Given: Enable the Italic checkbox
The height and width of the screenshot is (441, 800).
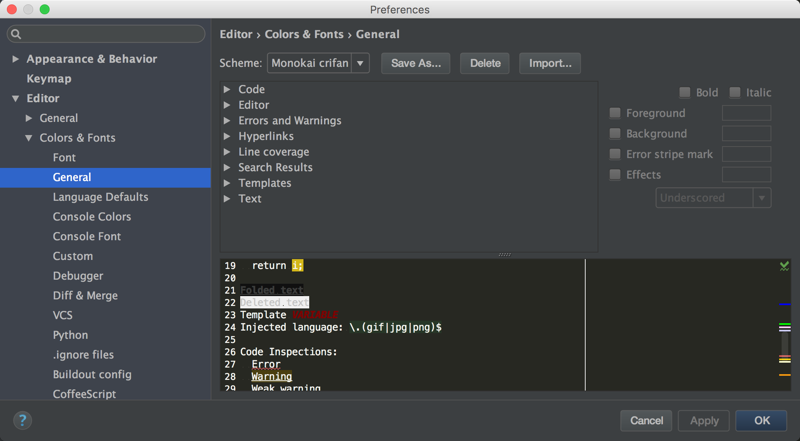Looking at the screenshot, I should (x=735, y=93).
